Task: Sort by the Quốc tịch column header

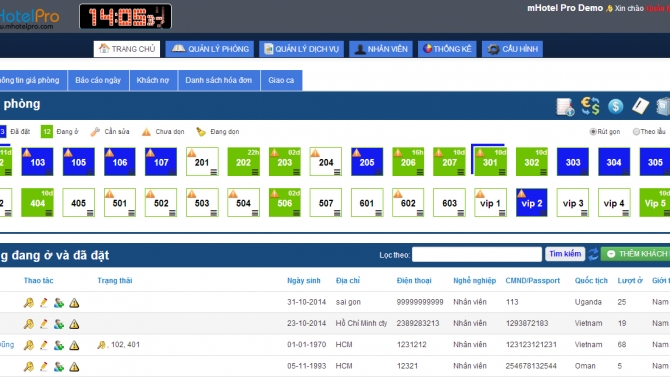Action: tap(591, 280)
